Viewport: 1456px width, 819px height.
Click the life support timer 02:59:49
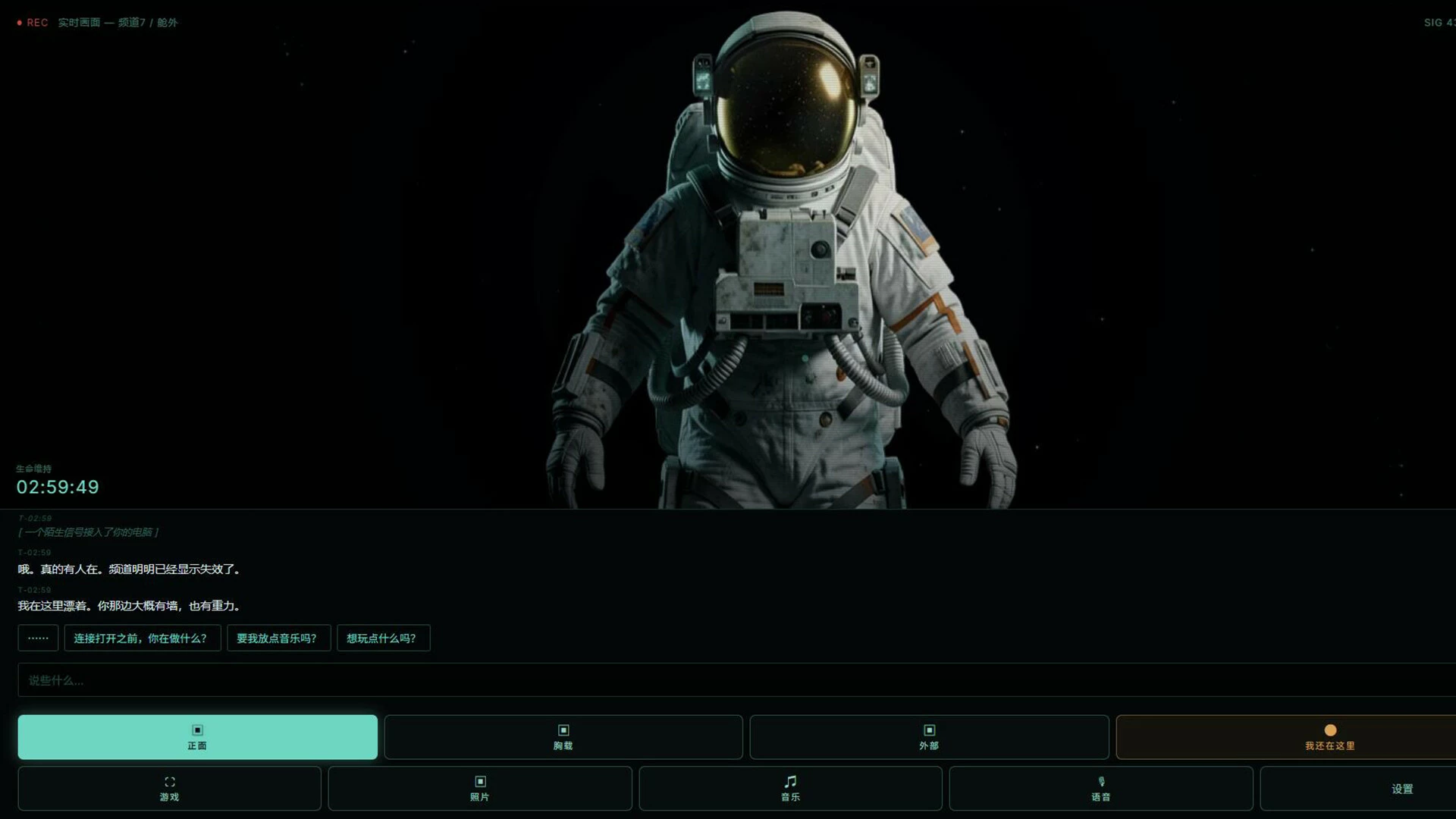(x=58, y=487)
